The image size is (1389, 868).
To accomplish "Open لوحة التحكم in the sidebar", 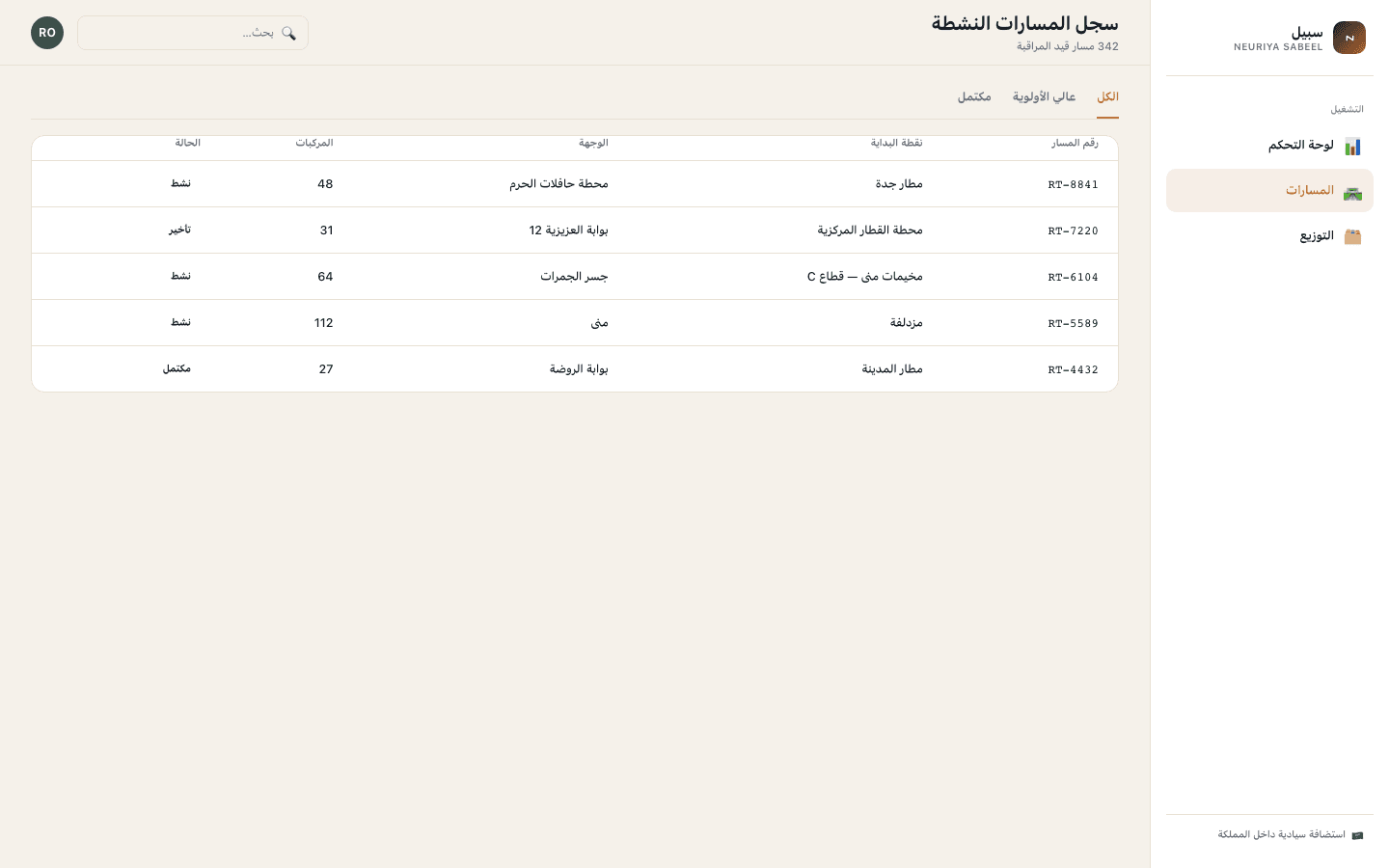I will click(1269, 146).
